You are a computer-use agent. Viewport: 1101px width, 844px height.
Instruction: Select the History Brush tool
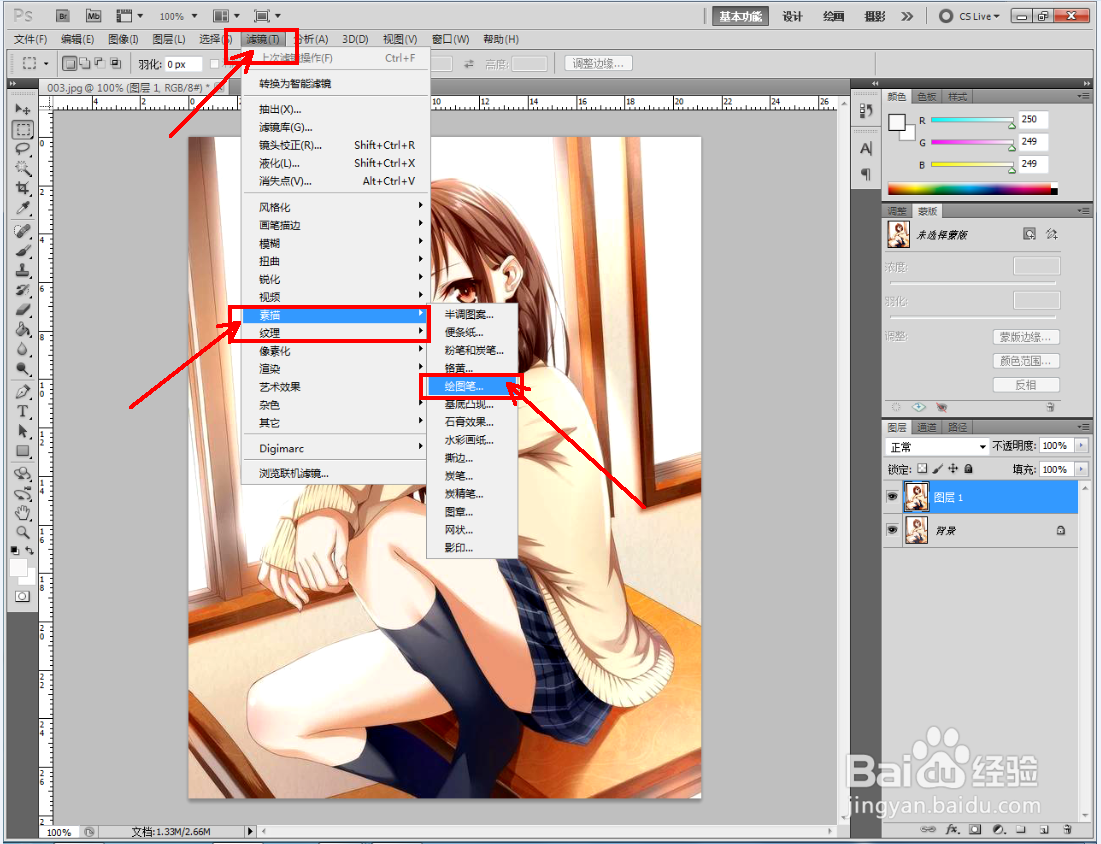(x=22, y=290)
